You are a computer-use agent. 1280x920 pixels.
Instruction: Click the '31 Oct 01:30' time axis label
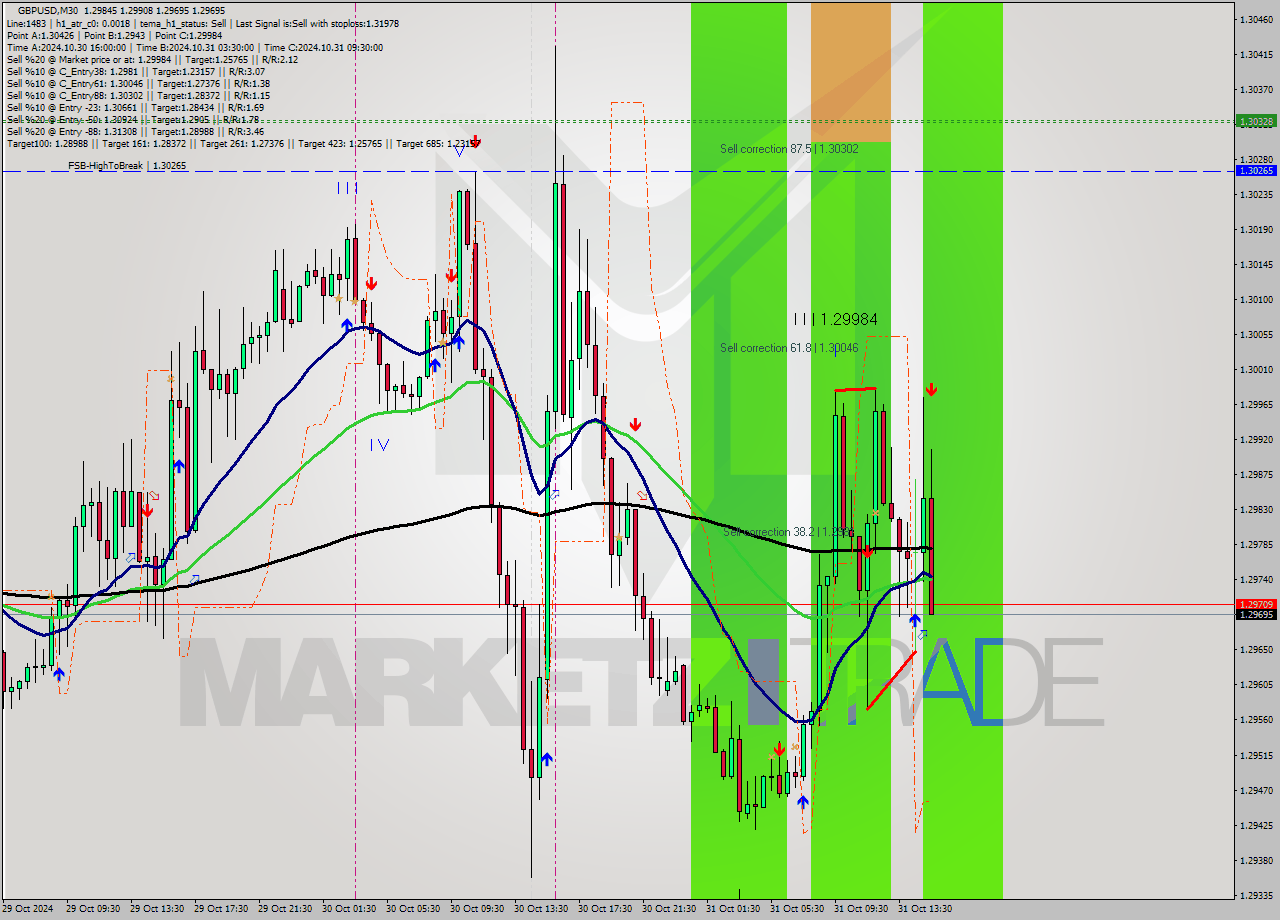(x=733, y=909)
